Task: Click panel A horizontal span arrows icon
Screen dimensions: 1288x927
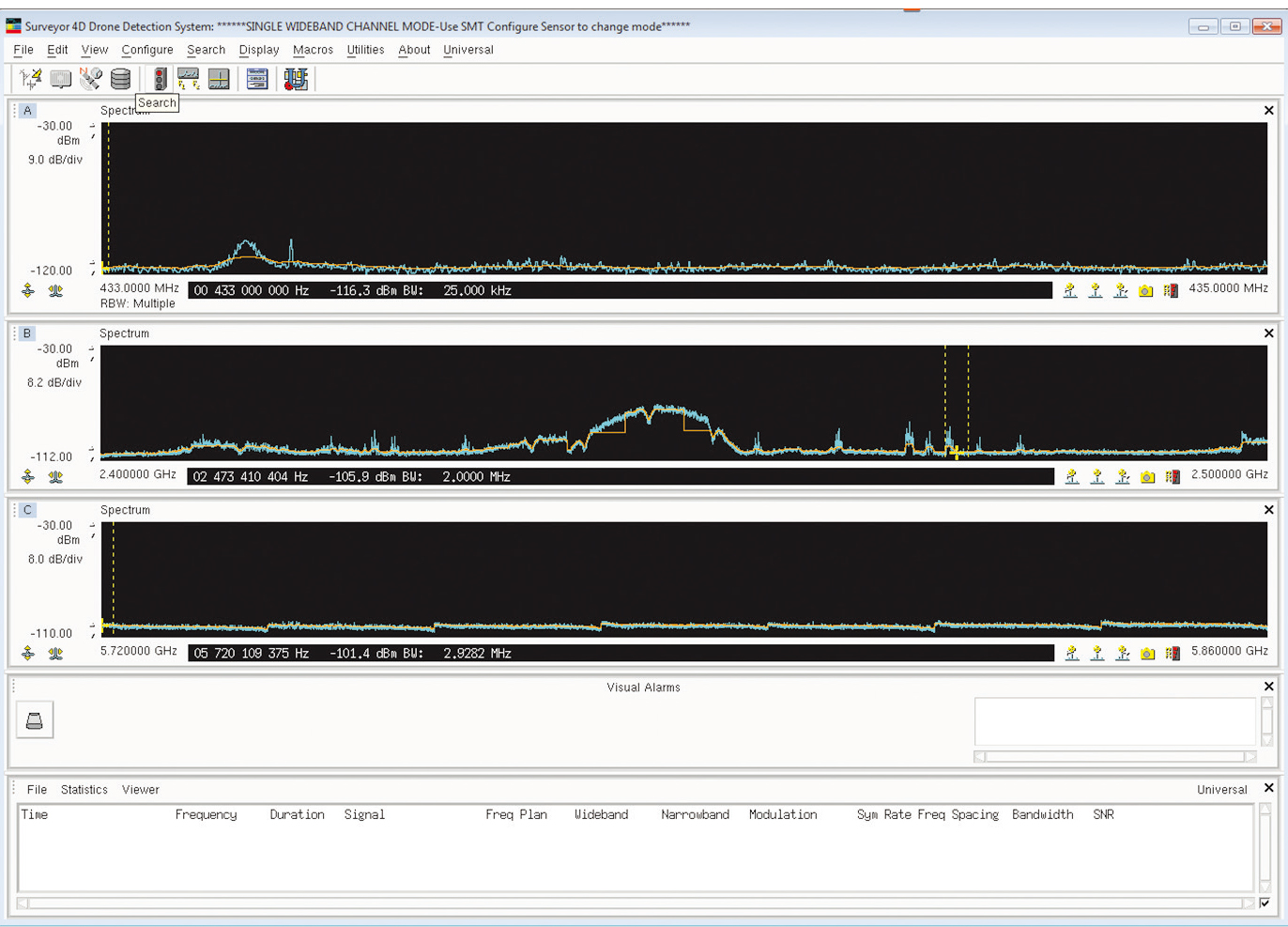Action: [55, 291]
